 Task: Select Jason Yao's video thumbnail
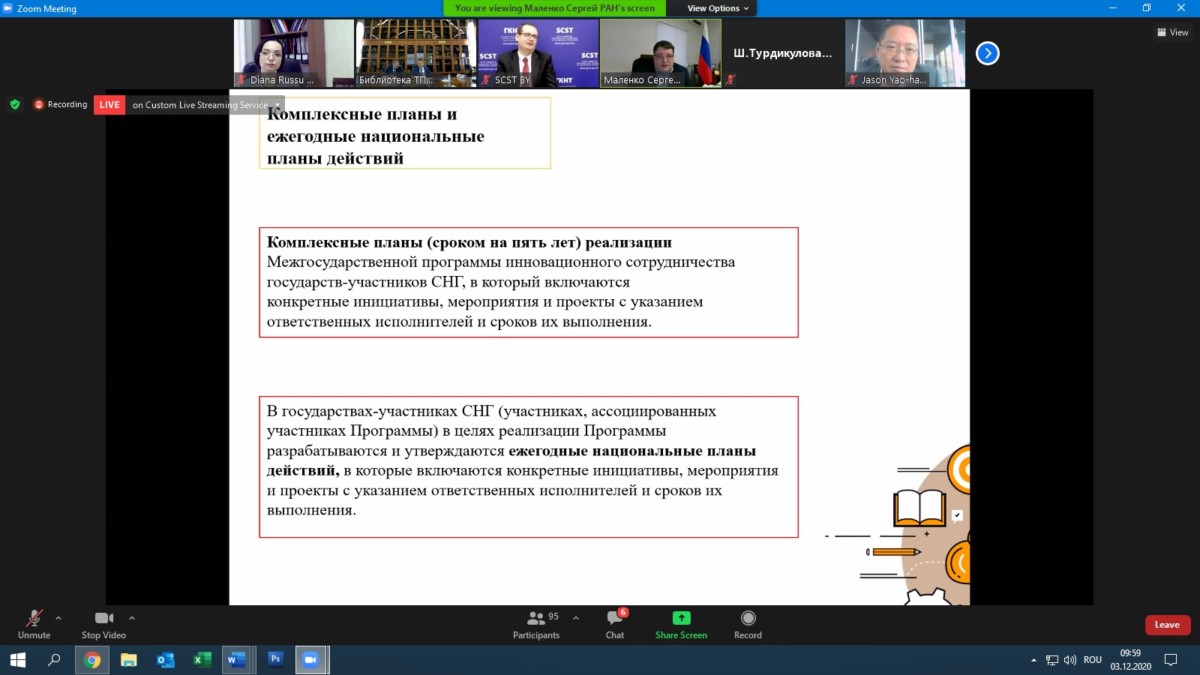[x=905, y=53]
